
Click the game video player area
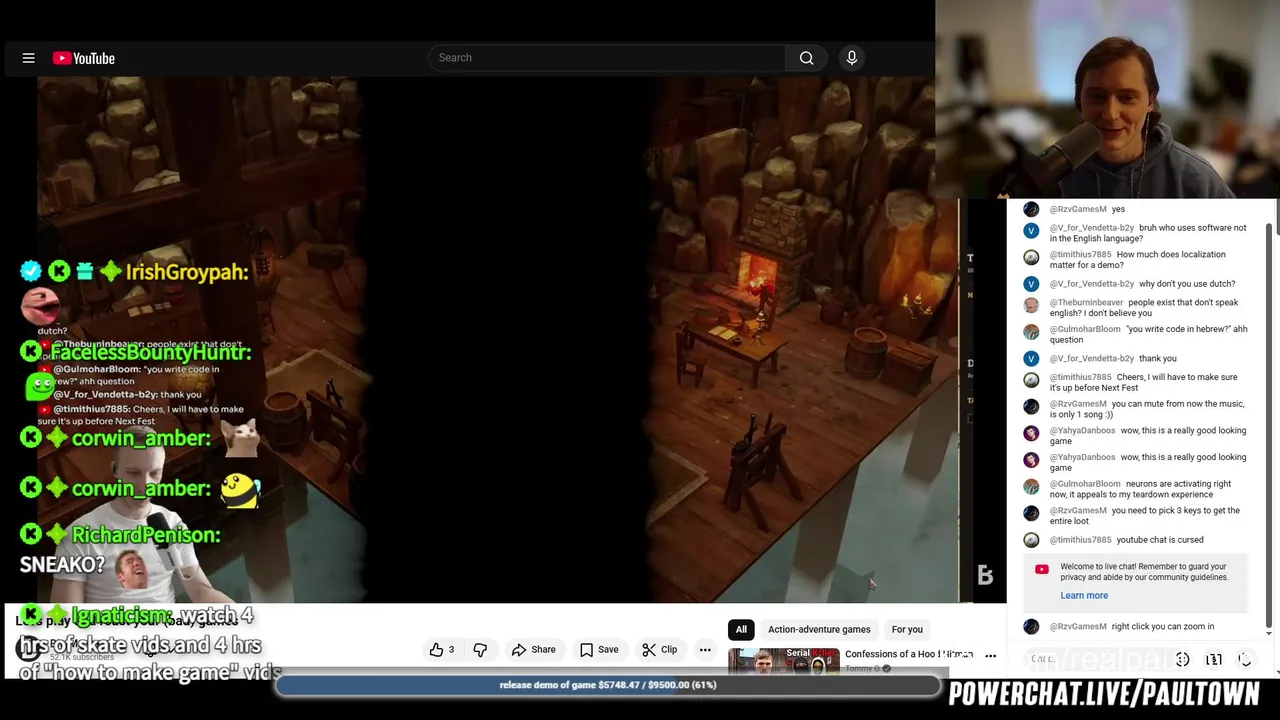click(x=498, y=340)
